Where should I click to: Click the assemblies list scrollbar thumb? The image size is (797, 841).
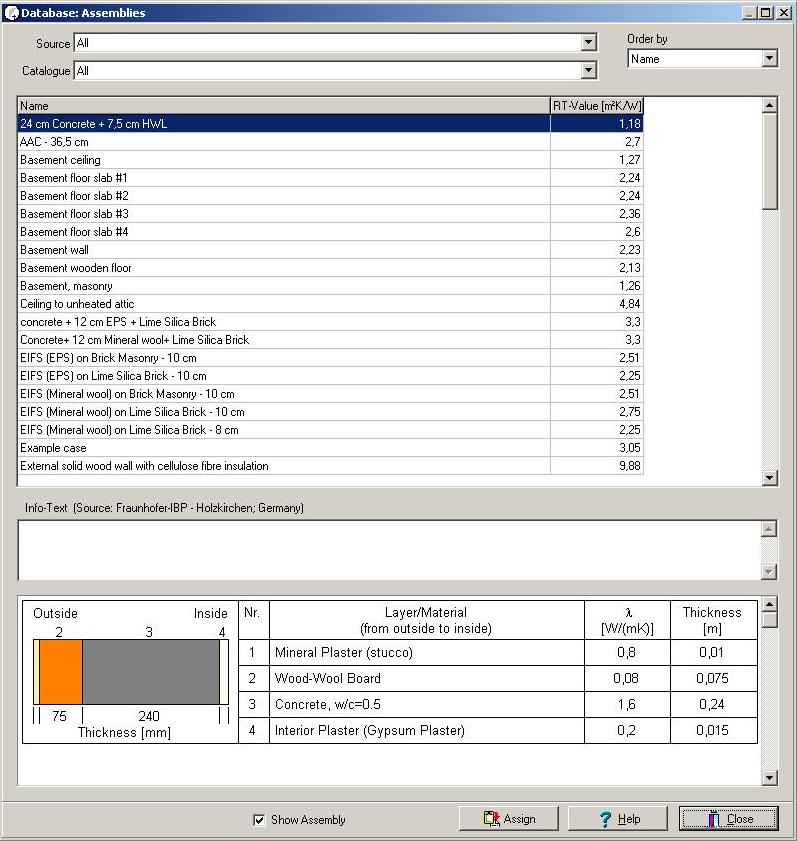click(770, 161)
